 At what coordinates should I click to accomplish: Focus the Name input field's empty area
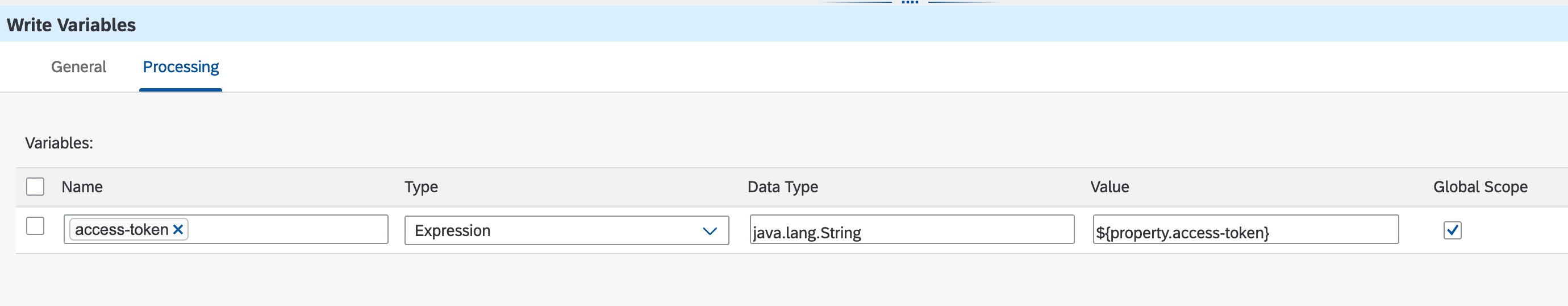[286, 230]
